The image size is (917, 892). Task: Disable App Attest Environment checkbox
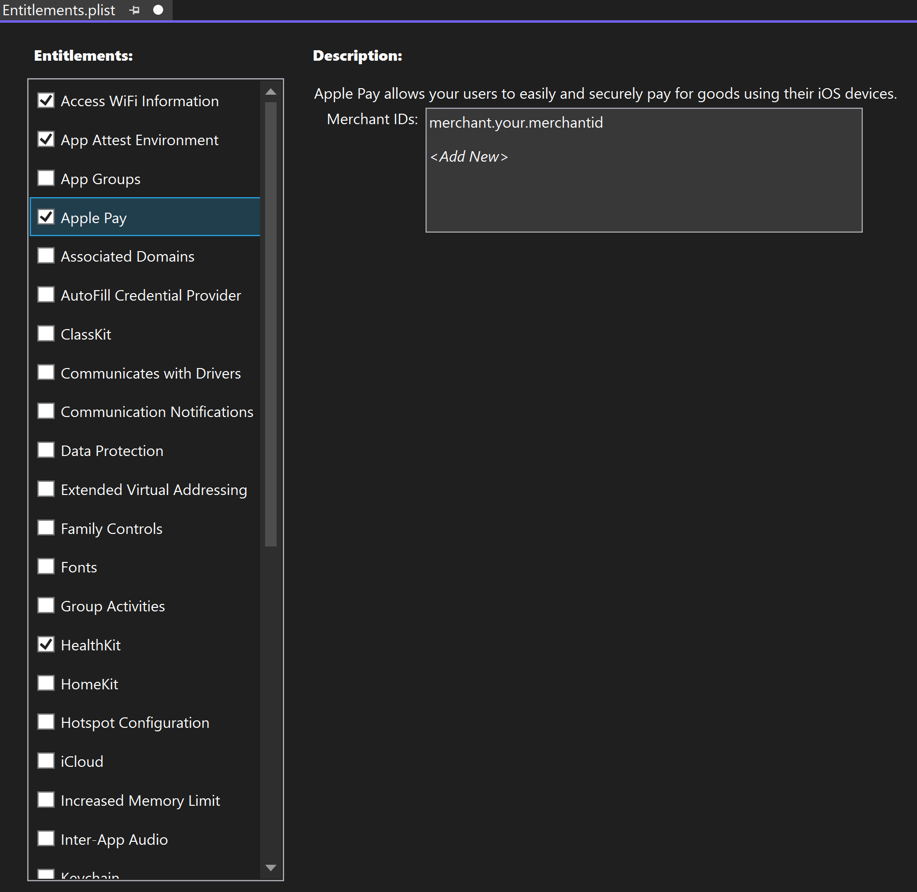pos(46,139)
